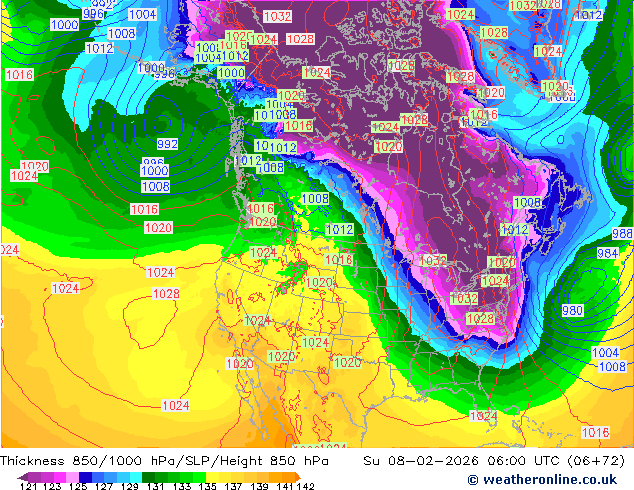Pick the brightest lime green legend swatch

tap(199, 477)
